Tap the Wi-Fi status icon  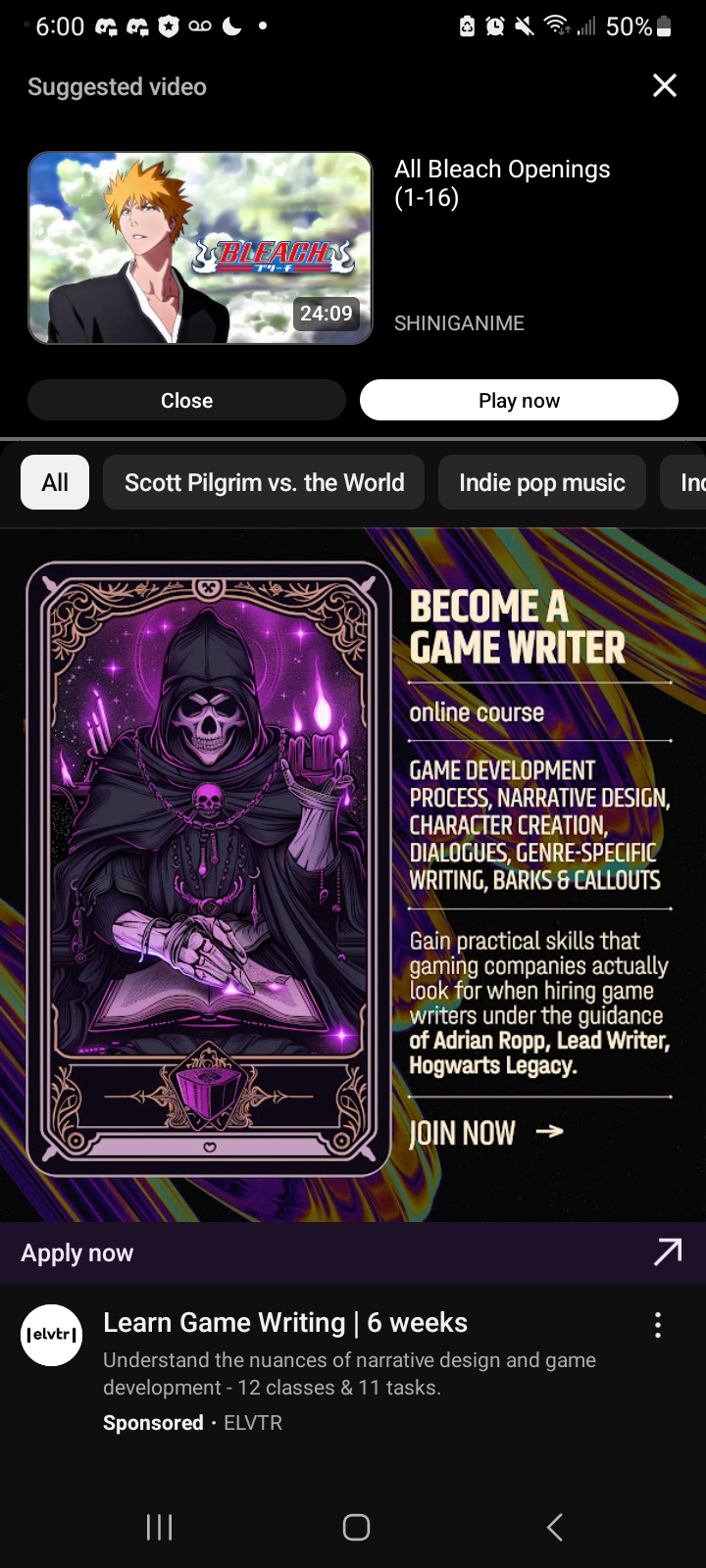[557, 26]
